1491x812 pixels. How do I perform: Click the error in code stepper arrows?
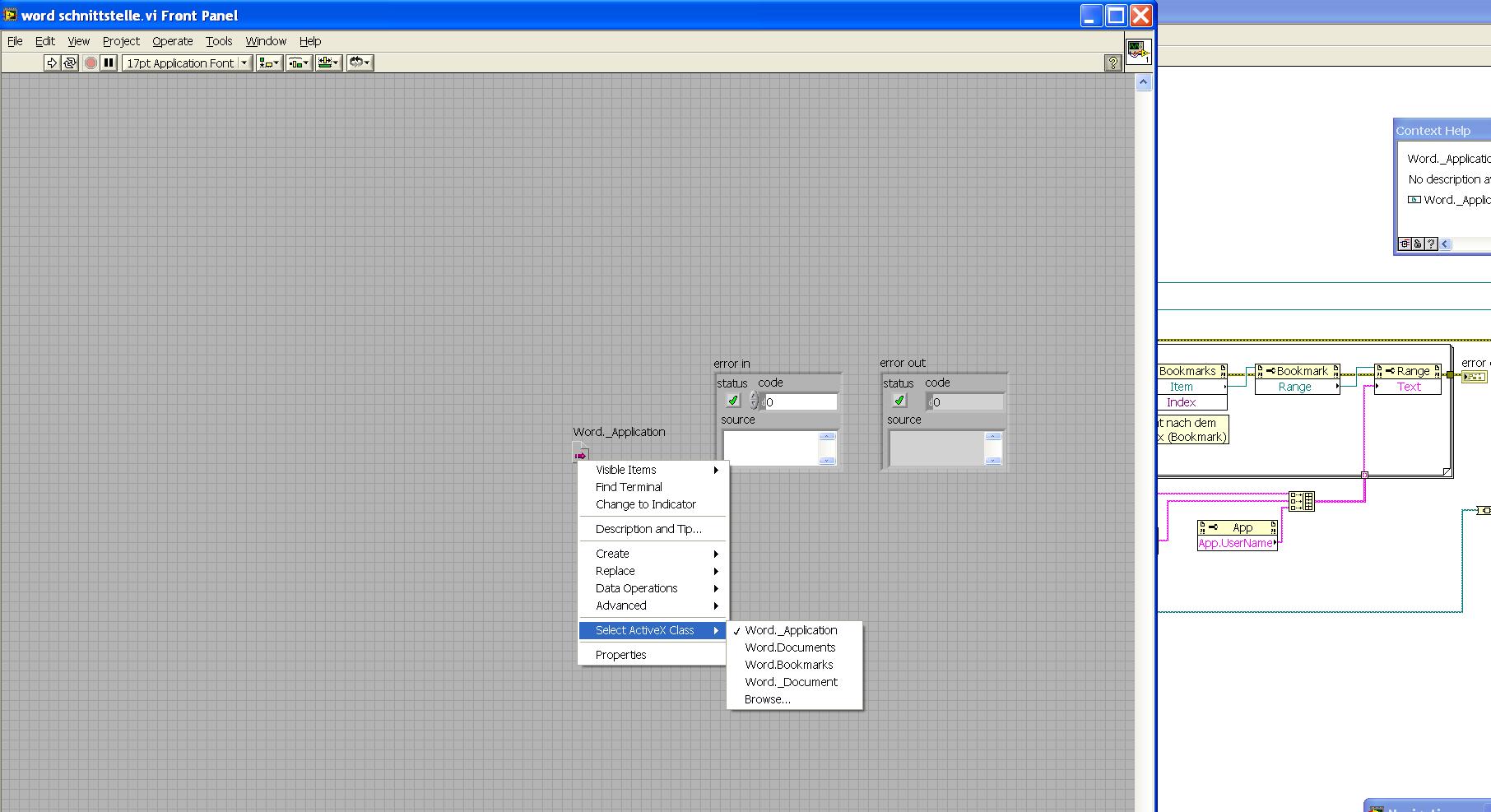coord(754,401)
